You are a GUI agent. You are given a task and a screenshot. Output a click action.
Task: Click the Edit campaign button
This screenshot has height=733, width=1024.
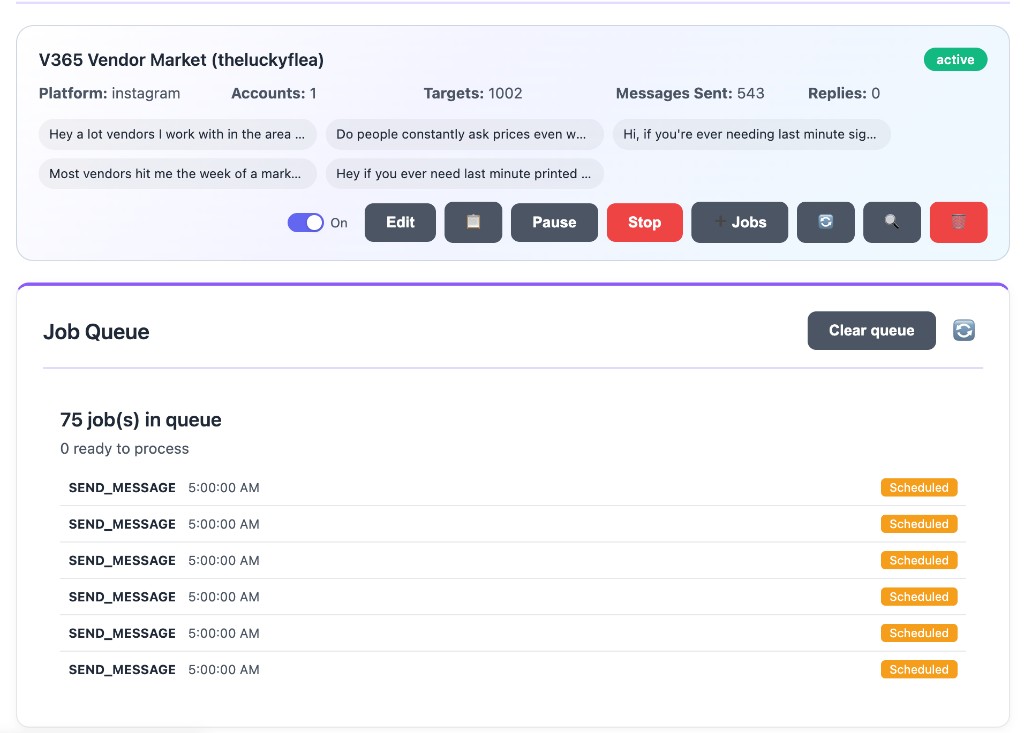400,222
